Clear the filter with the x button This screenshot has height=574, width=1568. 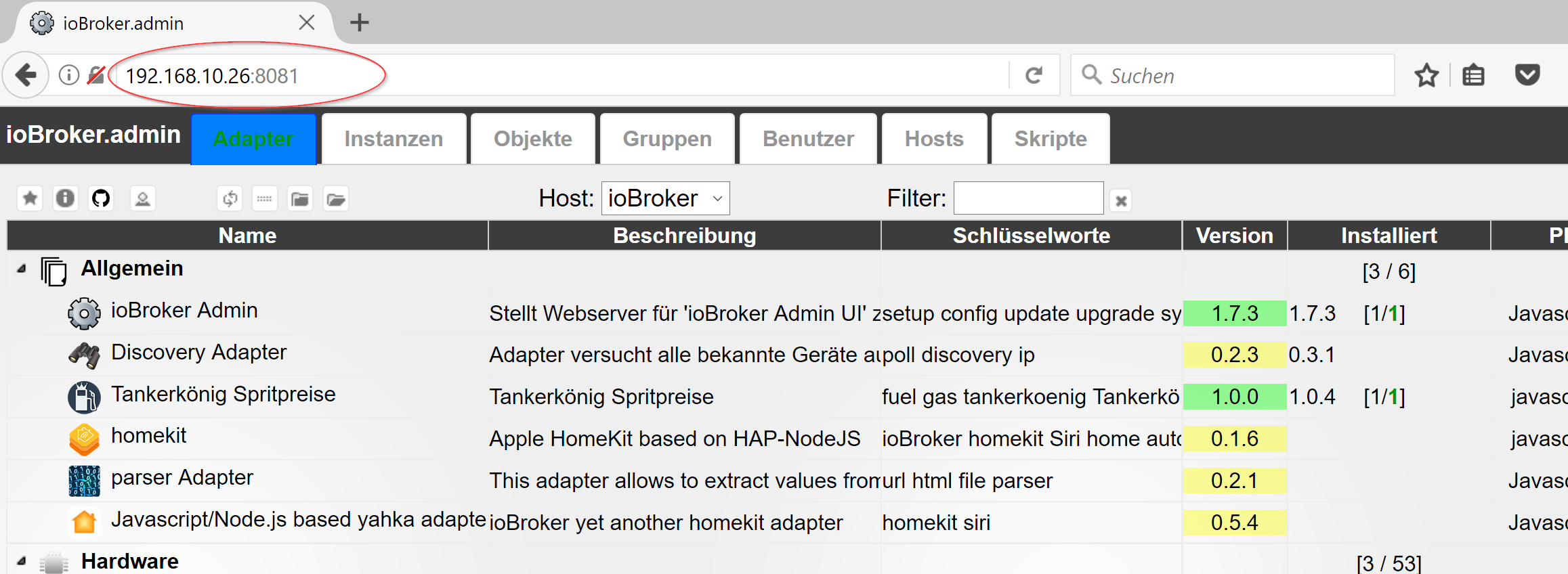click(x=1121, y=200)
